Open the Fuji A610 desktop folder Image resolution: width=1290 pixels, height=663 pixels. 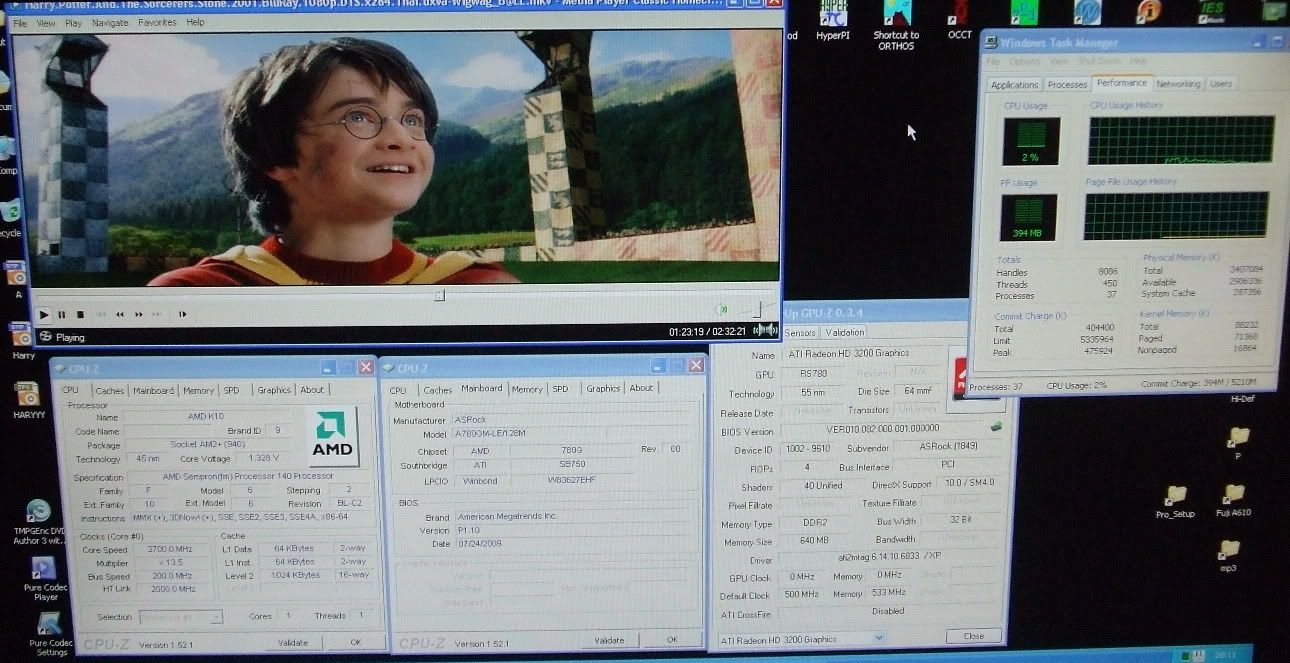click(x=1235, y=499)
